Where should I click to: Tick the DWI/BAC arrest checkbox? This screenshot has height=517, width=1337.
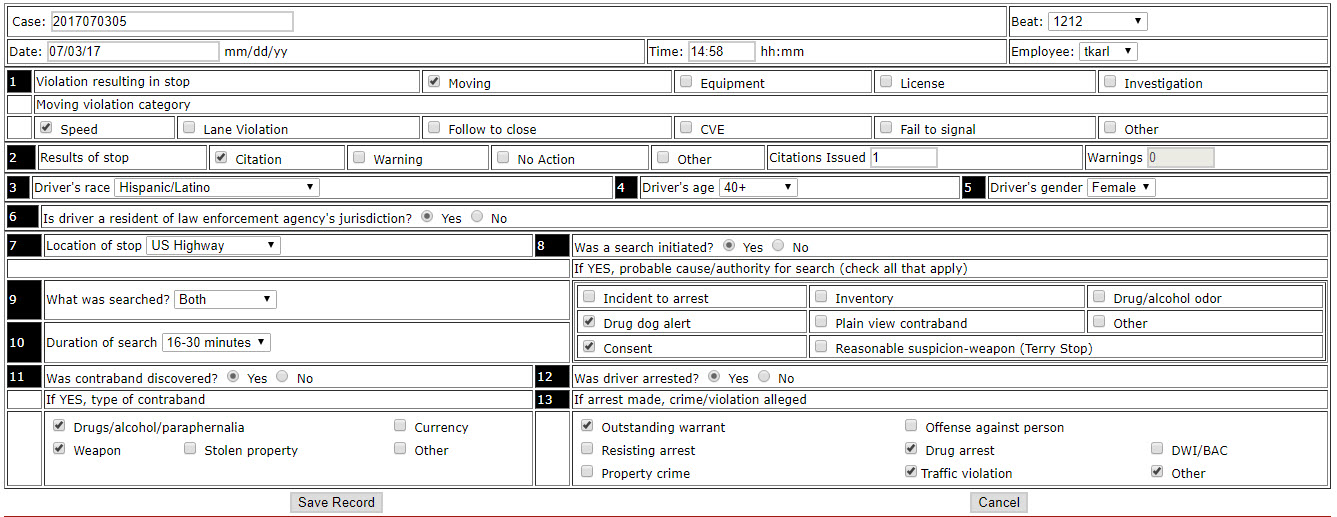pyautogui.click(x=1157, y=449)
